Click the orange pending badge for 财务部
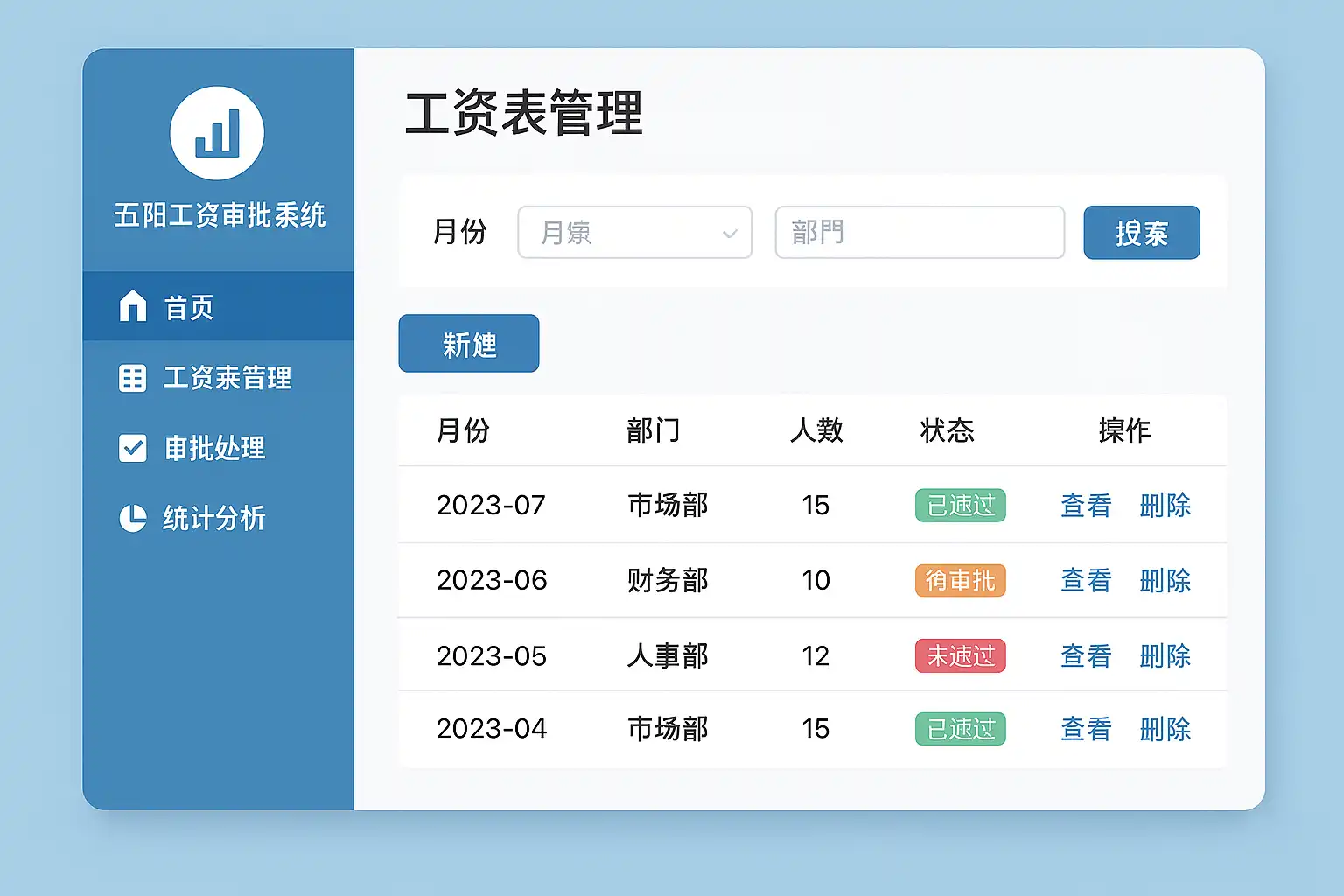Screen dimensions: 1344x896 961,581
